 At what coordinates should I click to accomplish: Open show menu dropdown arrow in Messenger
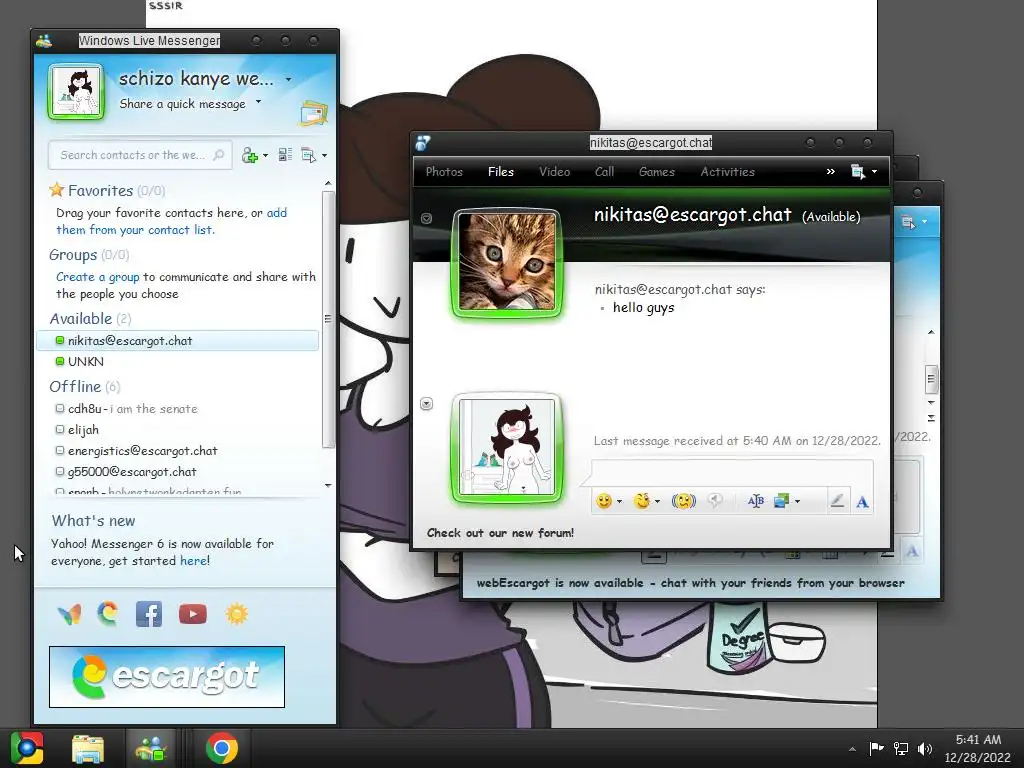tap(325, 155)
